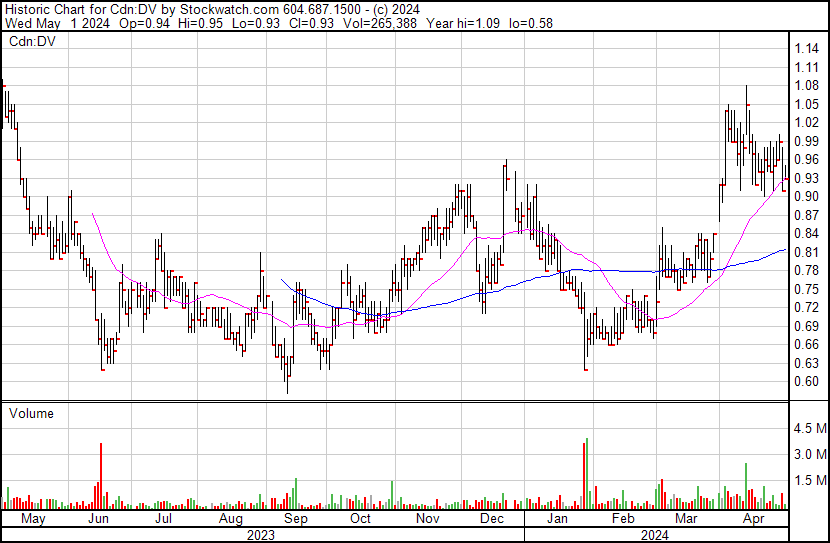The width and height of the screenshot is (830, 543).
Task: Click the 'Year hi=1.09' text
Action: tap(463, 23)
